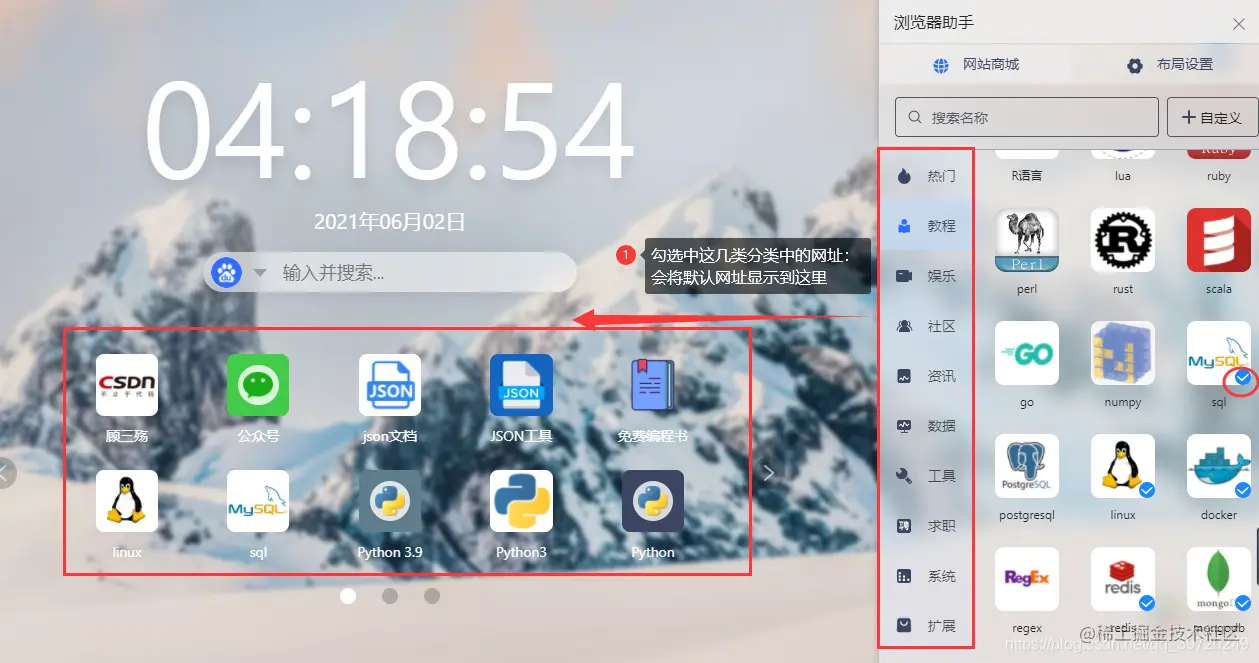The height and width of the screenshot is (663, 1259).
Task: Click the R语言 site icon
Action: 1027,153
